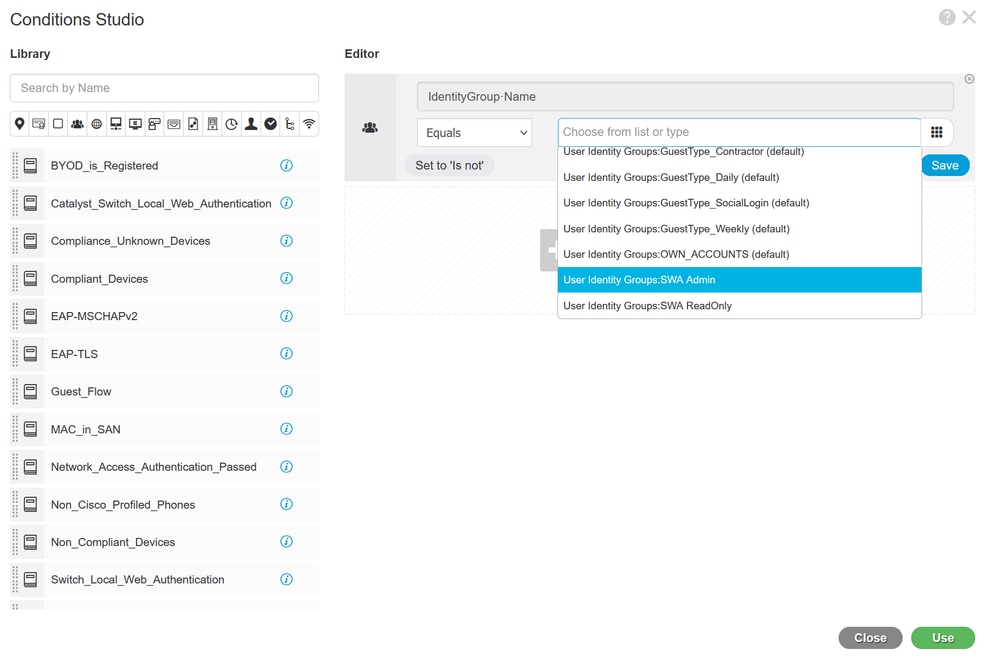Show info for MAC_in_SAN
Viewport: 999px width, 656px height.
[287, 429]
